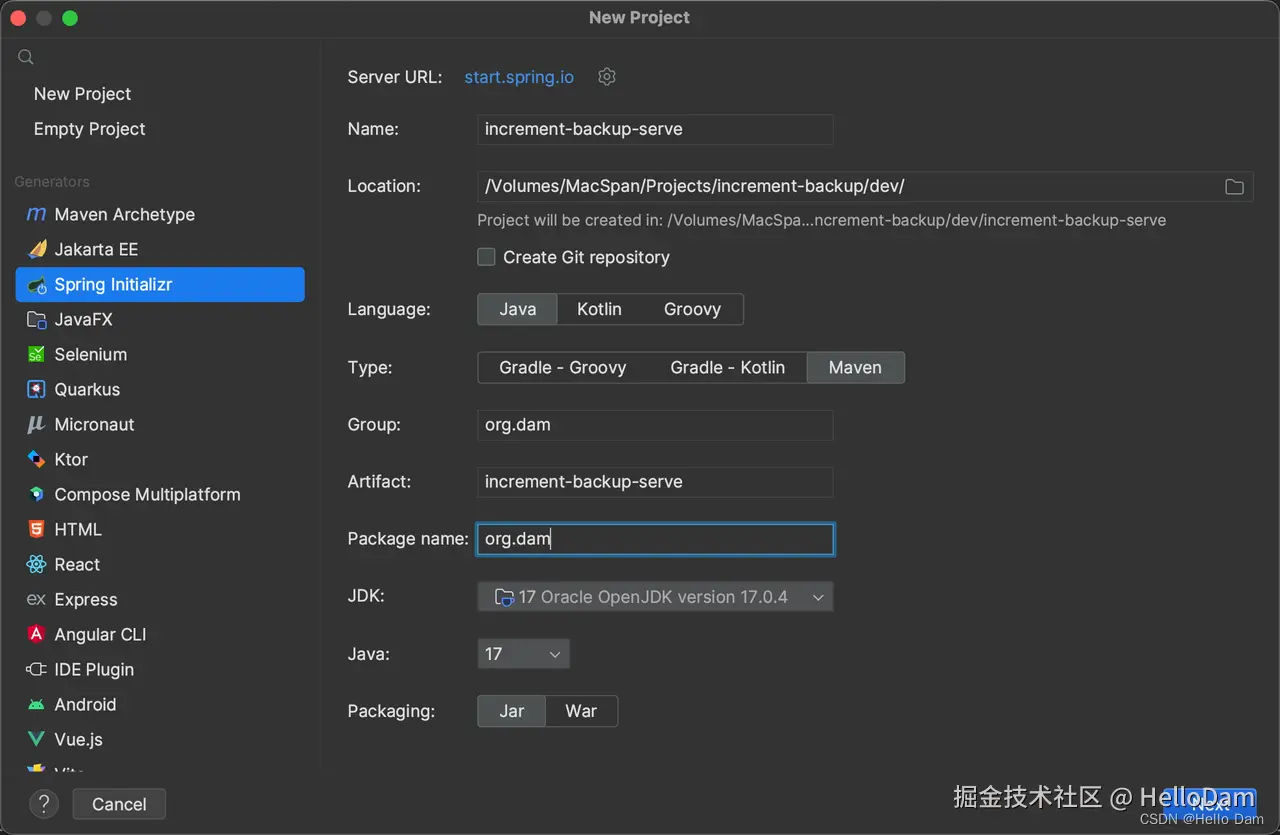
Task: Click the Express ex icon
Action: [36, 599]
